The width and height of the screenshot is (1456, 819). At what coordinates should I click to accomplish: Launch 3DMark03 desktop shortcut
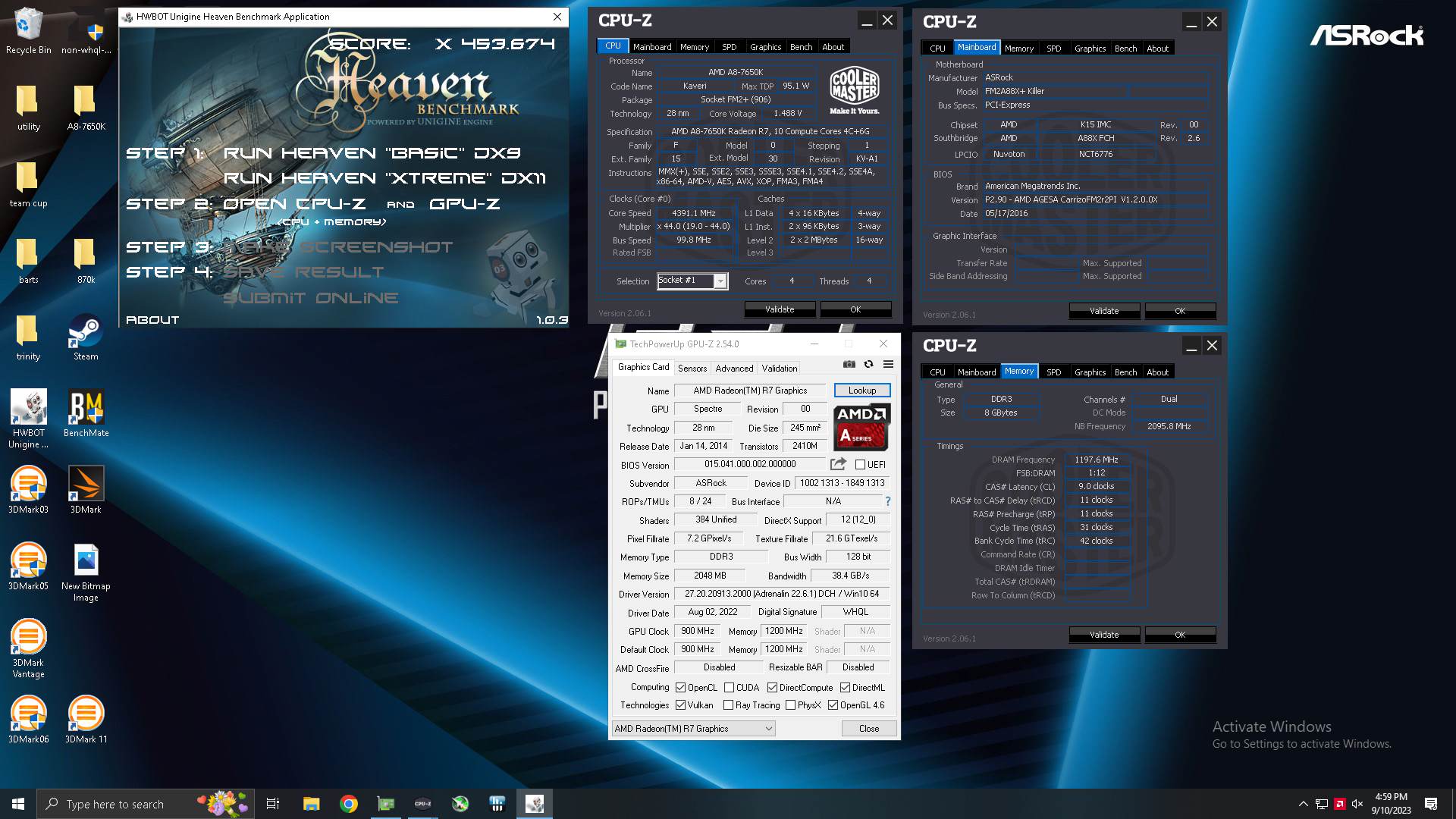[29, 490]
